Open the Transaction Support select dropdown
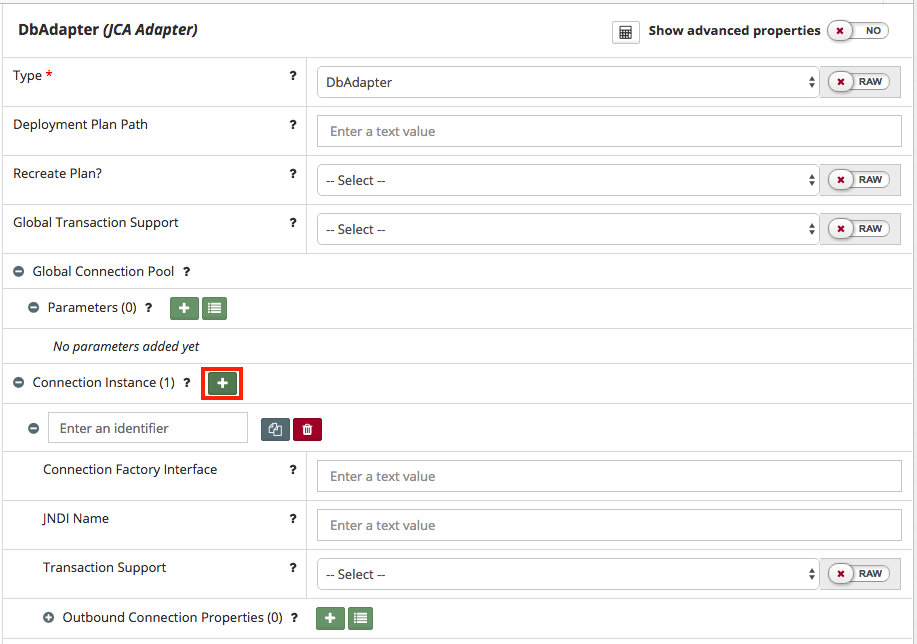The height and width of the screenshot is (644, 917). click(x=568, y=574)
